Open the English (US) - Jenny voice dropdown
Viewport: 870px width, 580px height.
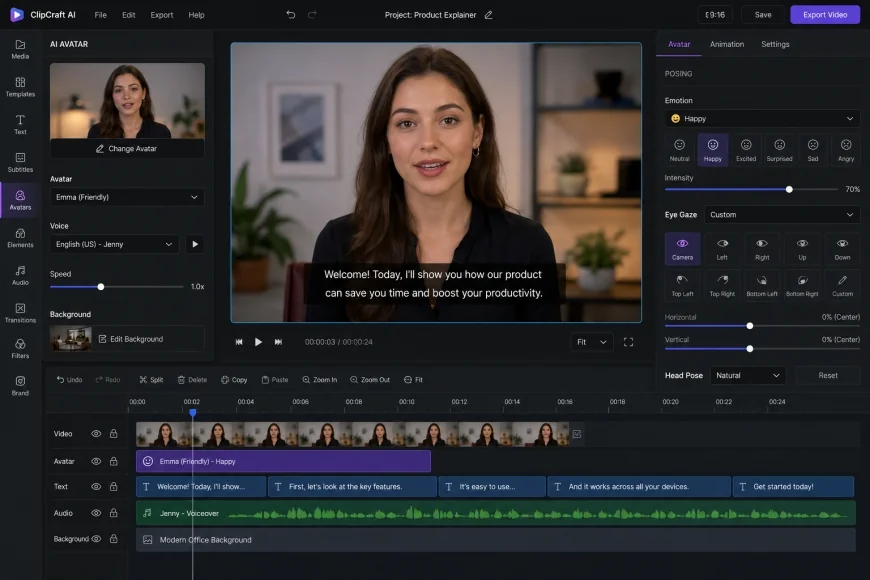[114, 244]
